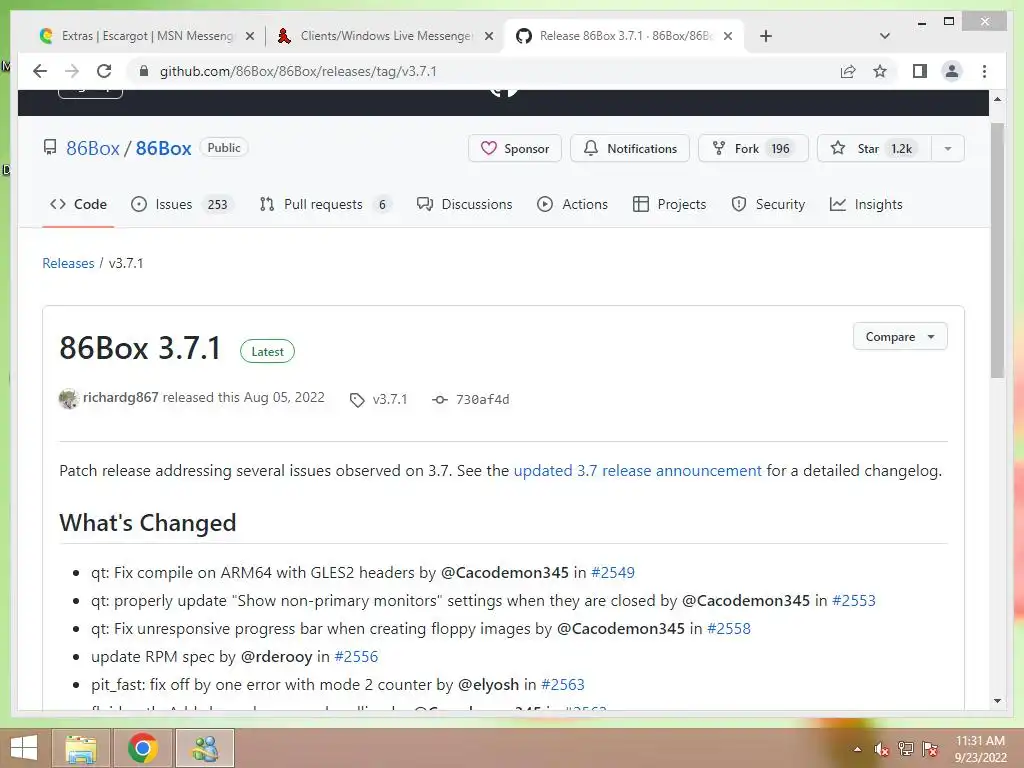The height and width of the screenshot is (768, 1024).
Task: Close the Extras Escargot tab
Action: pyautogui.click(x=249, y=36)
